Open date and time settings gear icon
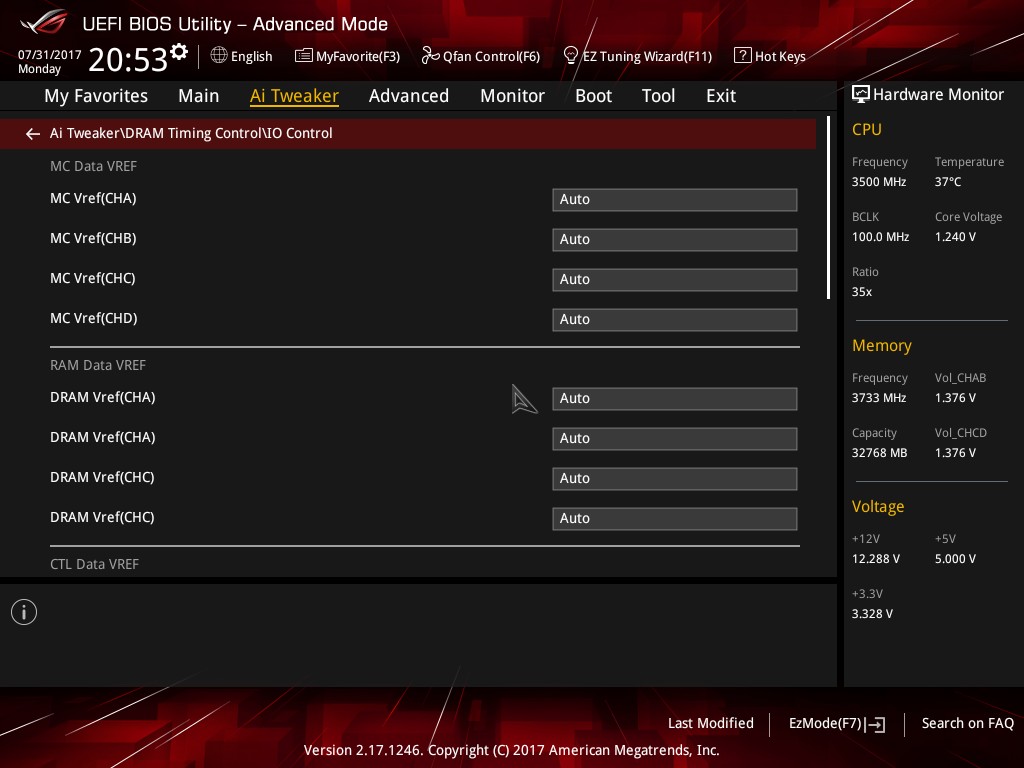 click(x=179, y=52)
